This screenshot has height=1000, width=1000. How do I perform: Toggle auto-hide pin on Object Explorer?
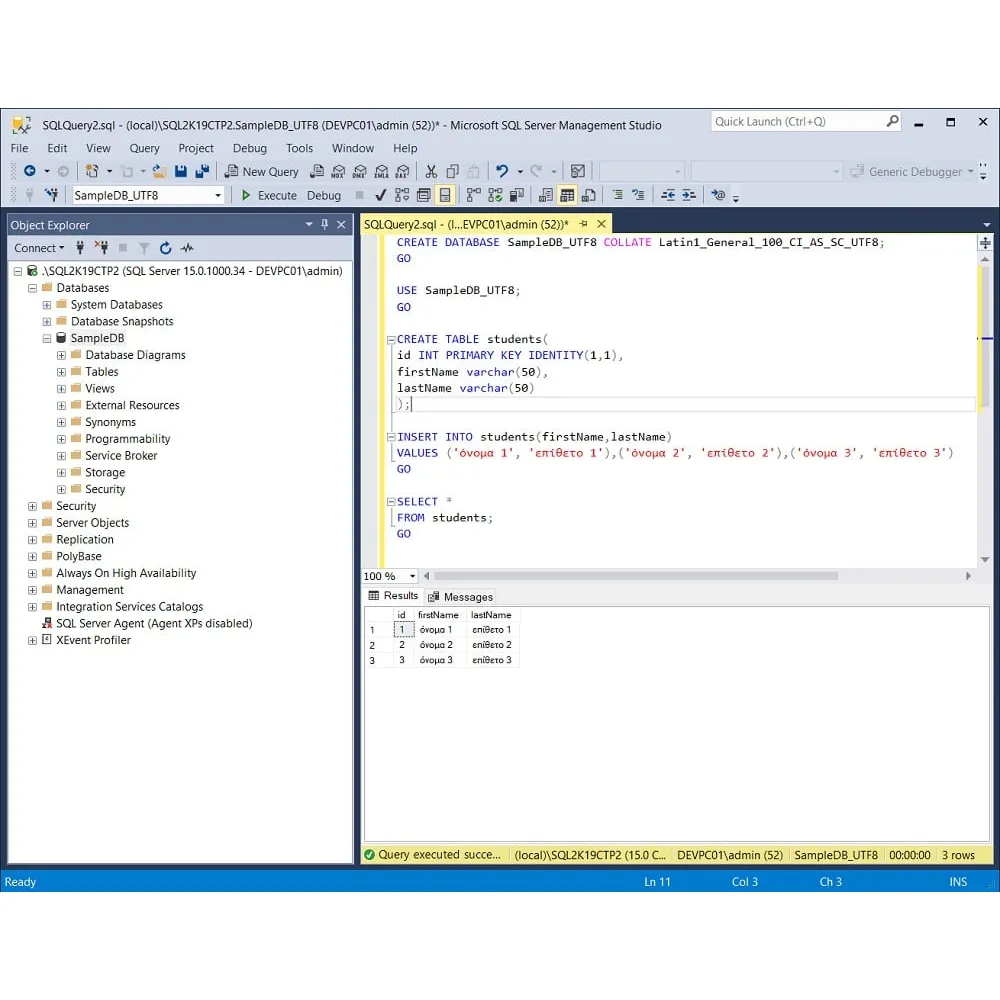tap(325, 224)
